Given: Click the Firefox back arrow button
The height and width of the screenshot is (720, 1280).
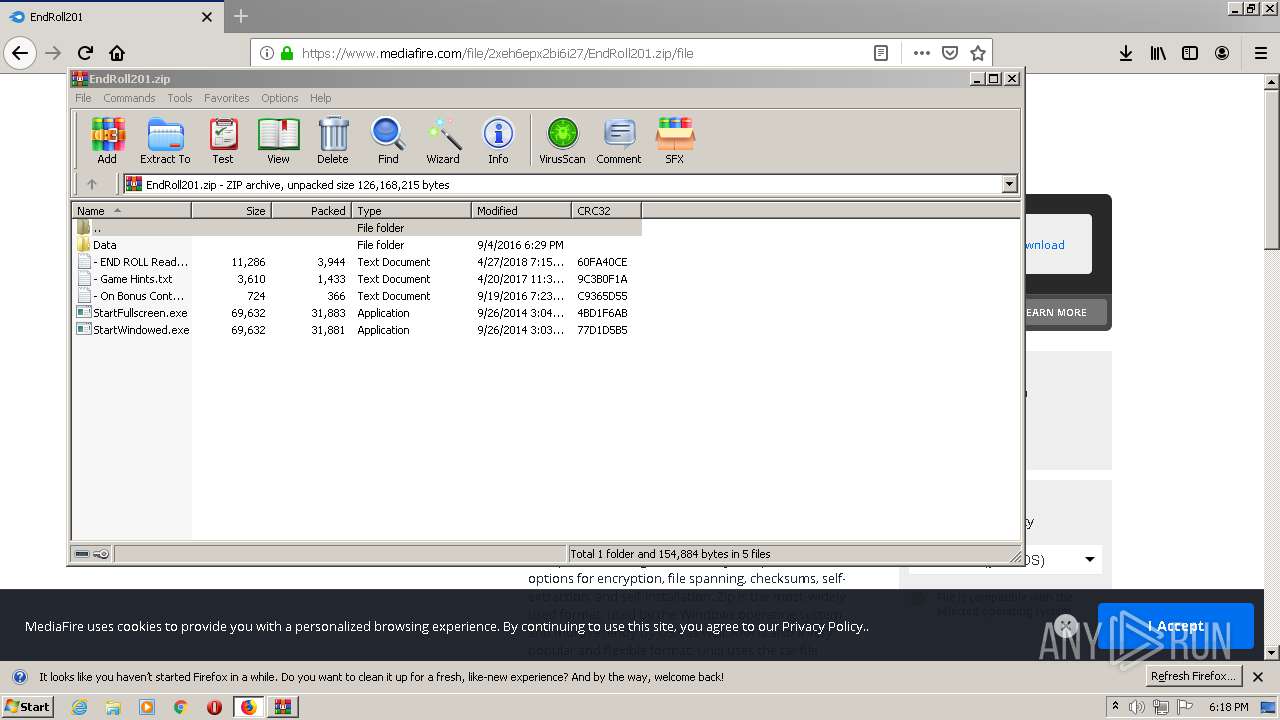Looking at the screenshot, I should click(x=20, y=53).
